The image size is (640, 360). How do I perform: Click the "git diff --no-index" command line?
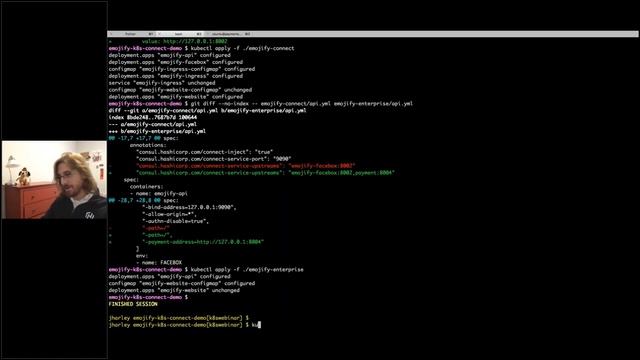[x=260, y=104]
